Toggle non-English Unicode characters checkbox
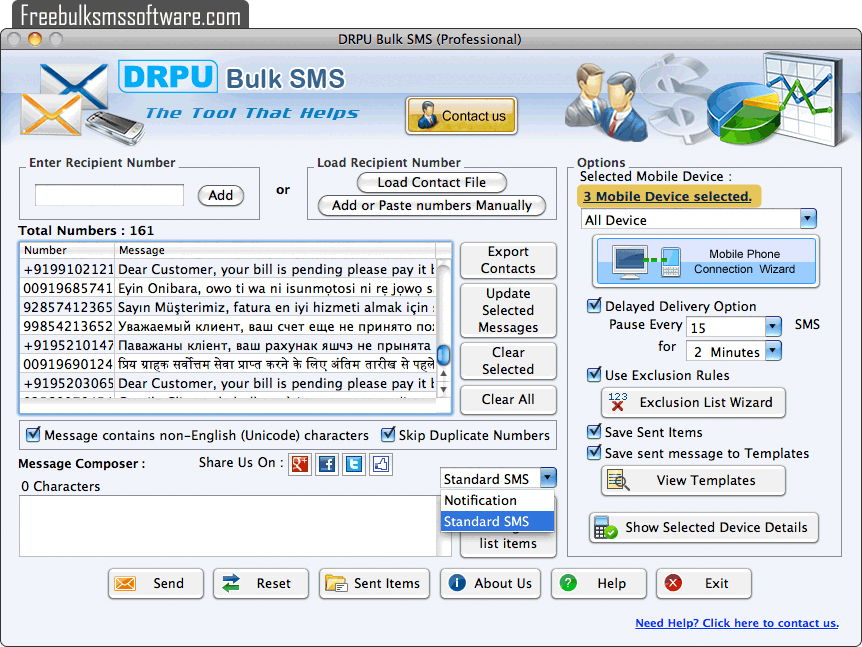The width and height of the screenshot is (862, 647). point(33,434)
